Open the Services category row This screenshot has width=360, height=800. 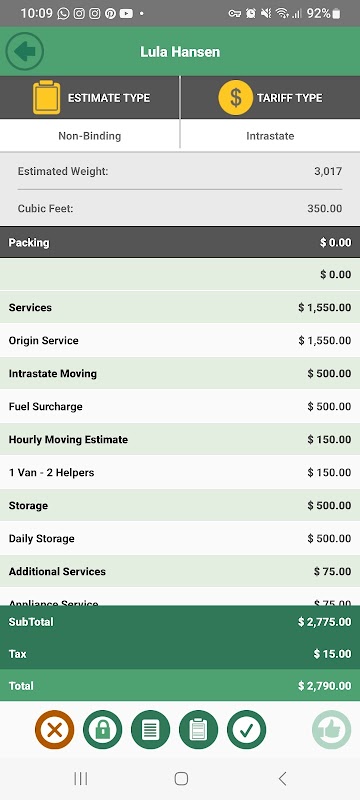coord(180,308)
